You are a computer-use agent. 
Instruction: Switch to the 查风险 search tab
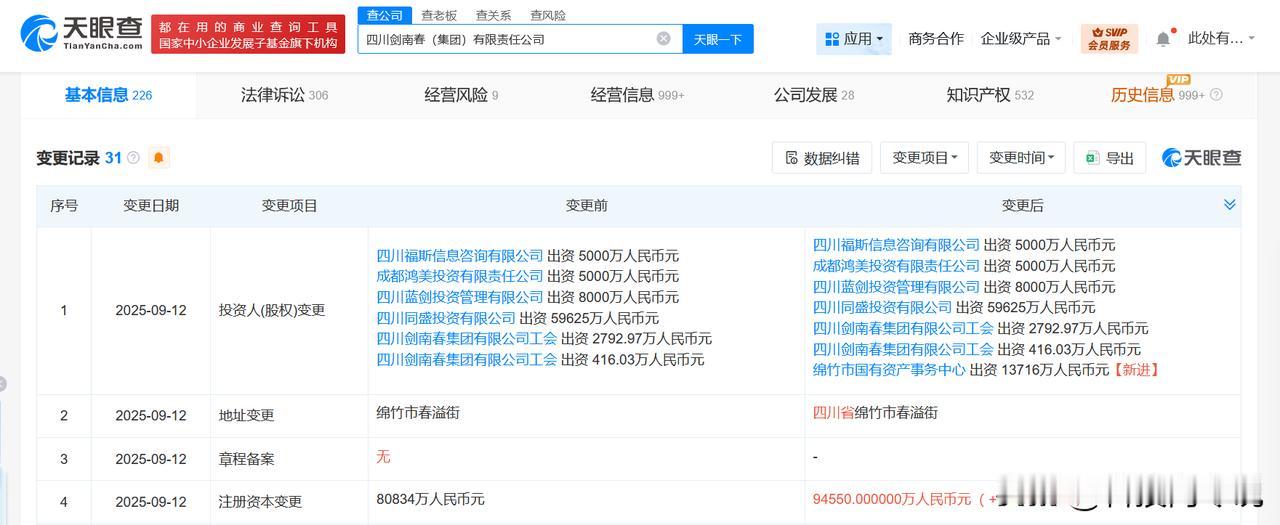548,15
